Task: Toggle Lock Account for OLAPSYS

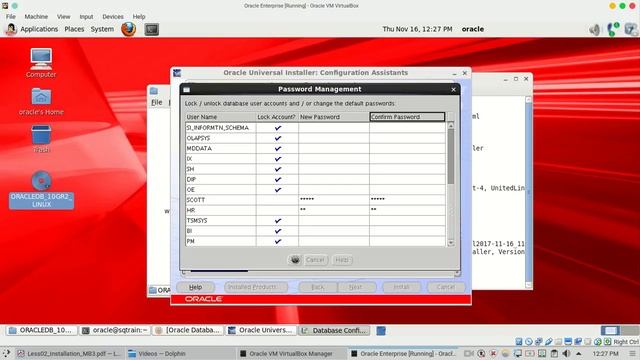Action: pyautogui.click(x=278, y=138)
